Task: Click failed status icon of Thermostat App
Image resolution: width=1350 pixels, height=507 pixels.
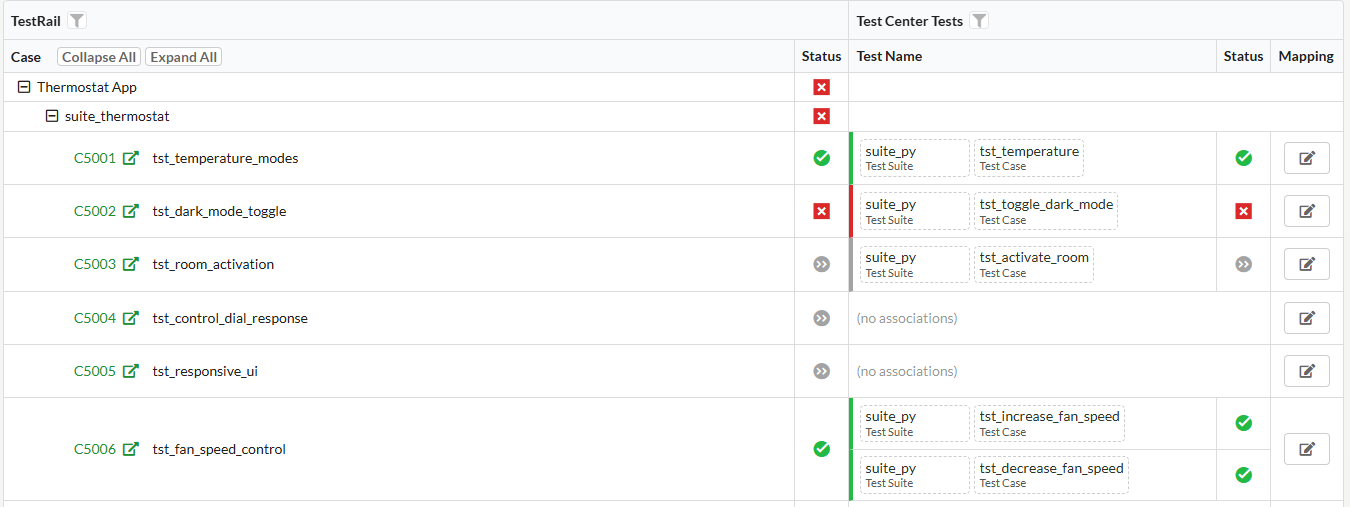Action: [x=822, y=87]
